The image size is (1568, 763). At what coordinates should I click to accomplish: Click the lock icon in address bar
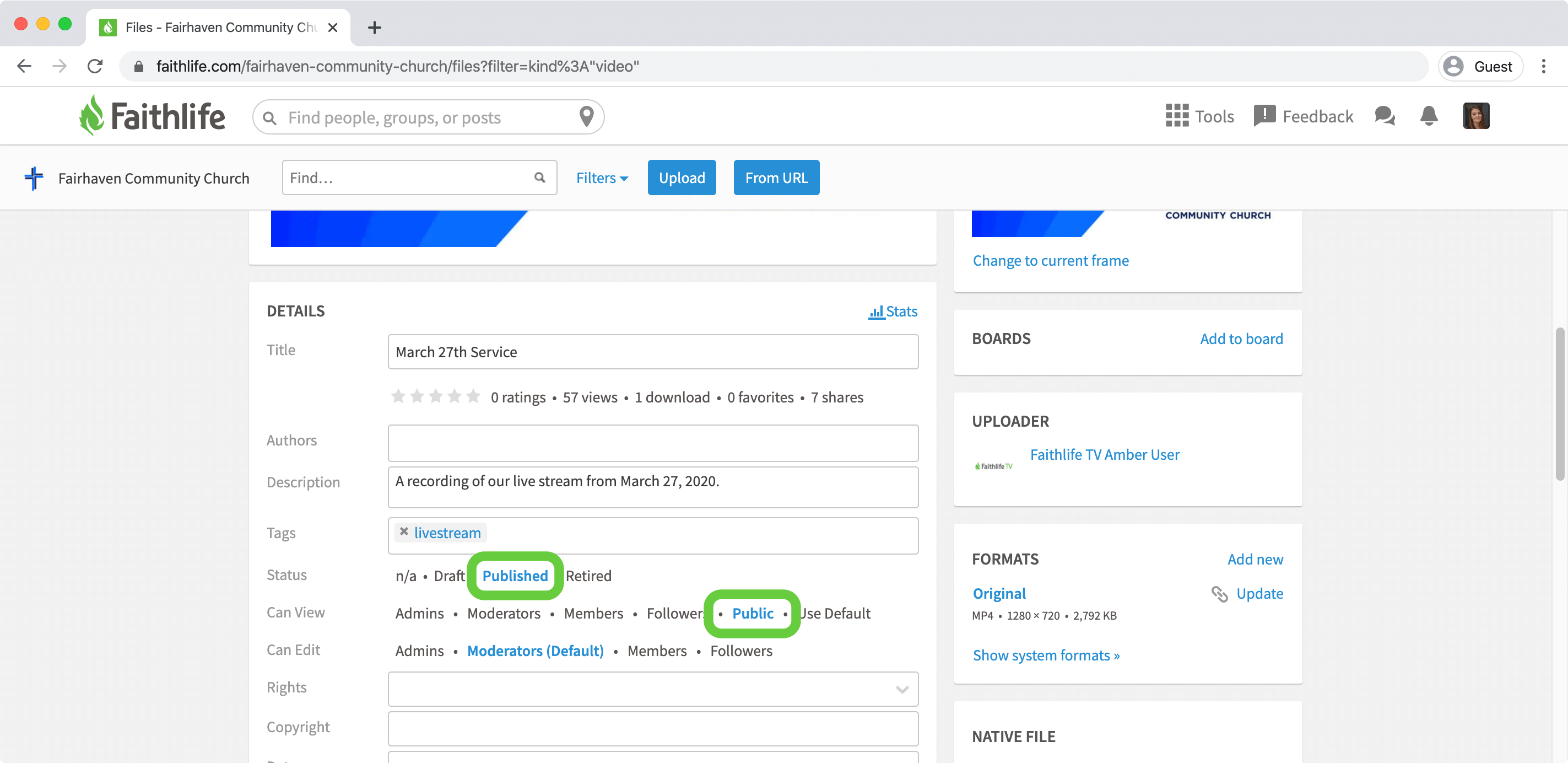tap(139, 66)
